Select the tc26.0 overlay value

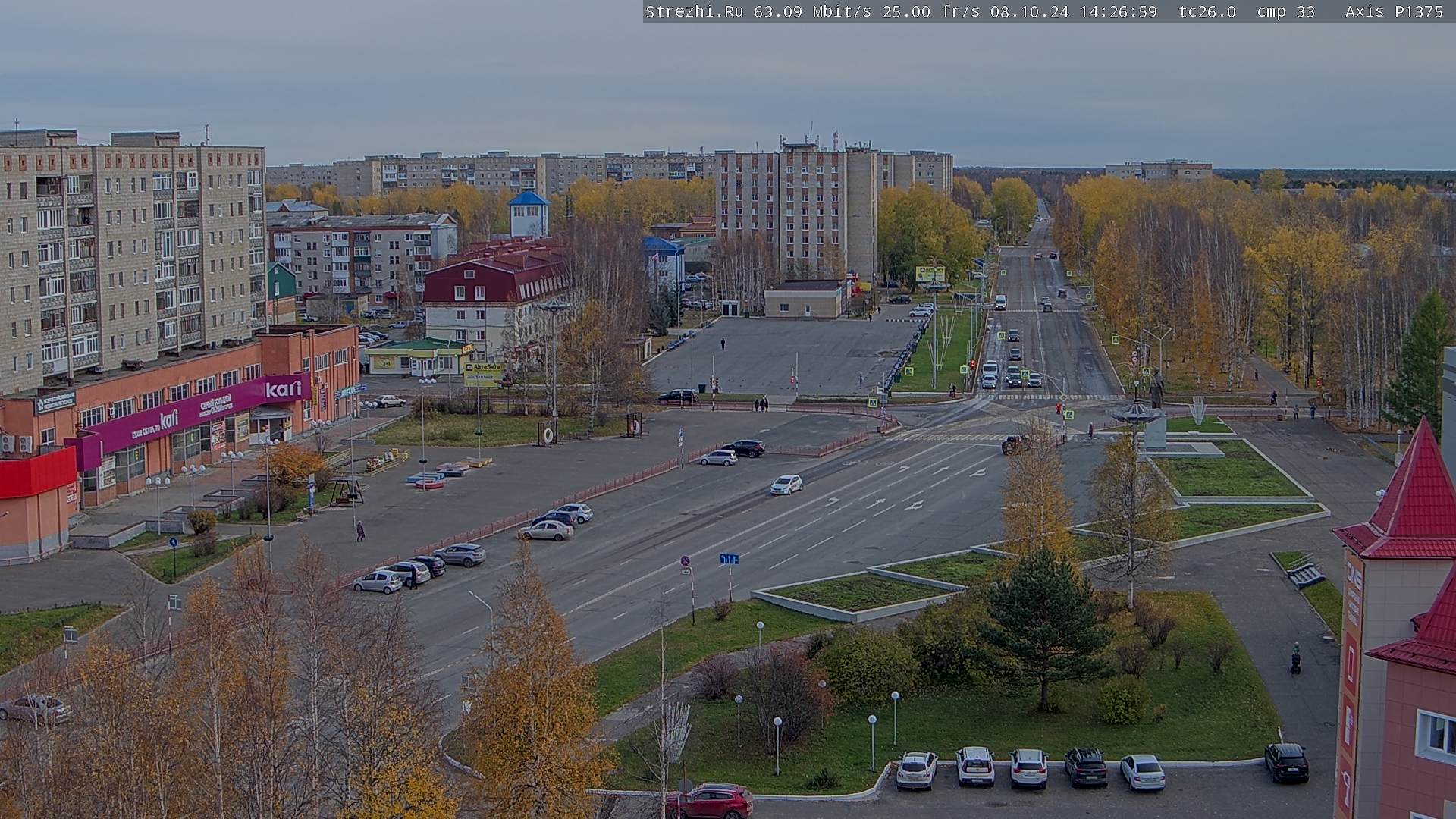point(1207,11)
